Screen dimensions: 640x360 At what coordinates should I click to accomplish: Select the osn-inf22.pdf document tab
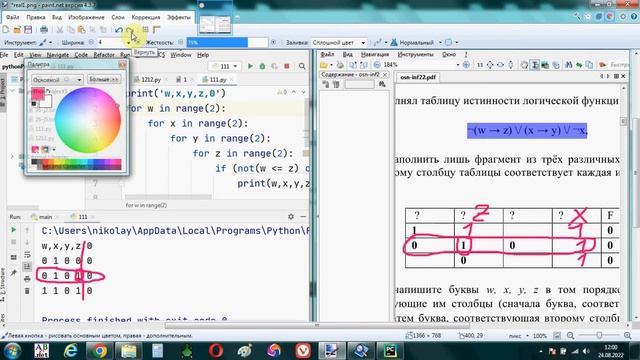pyautogui.click(x=418, y=77)
